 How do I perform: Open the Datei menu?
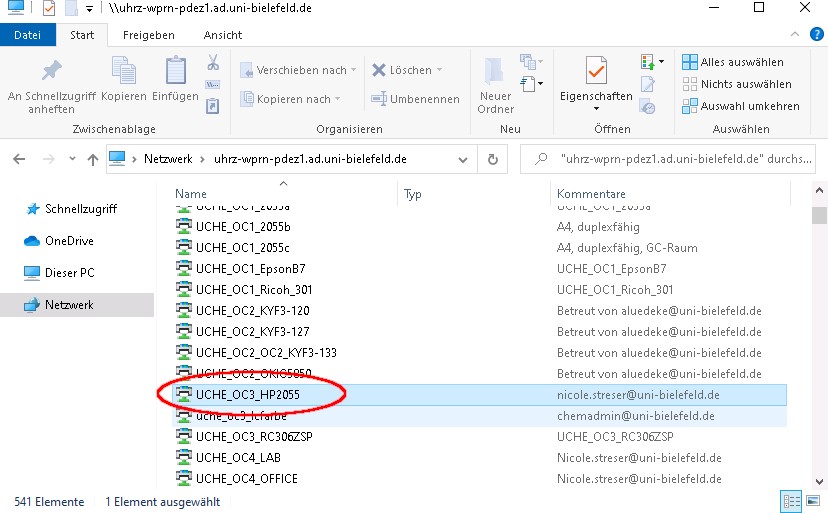click(28, 35)
